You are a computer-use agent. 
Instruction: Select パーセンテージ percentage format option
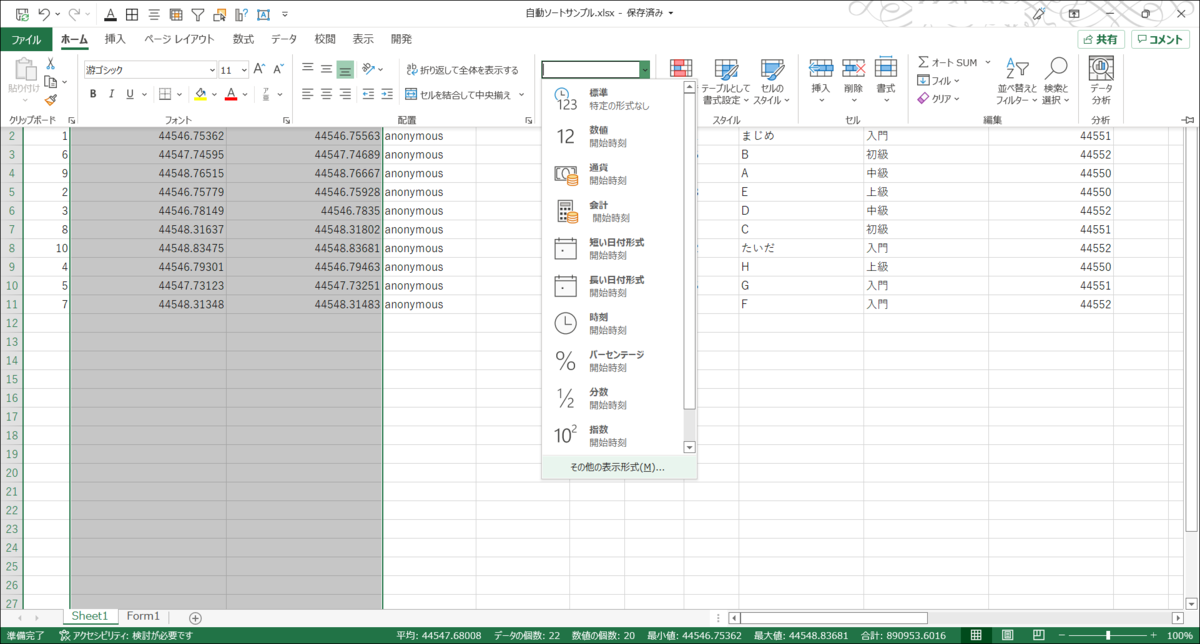click(x=612, y=361)
